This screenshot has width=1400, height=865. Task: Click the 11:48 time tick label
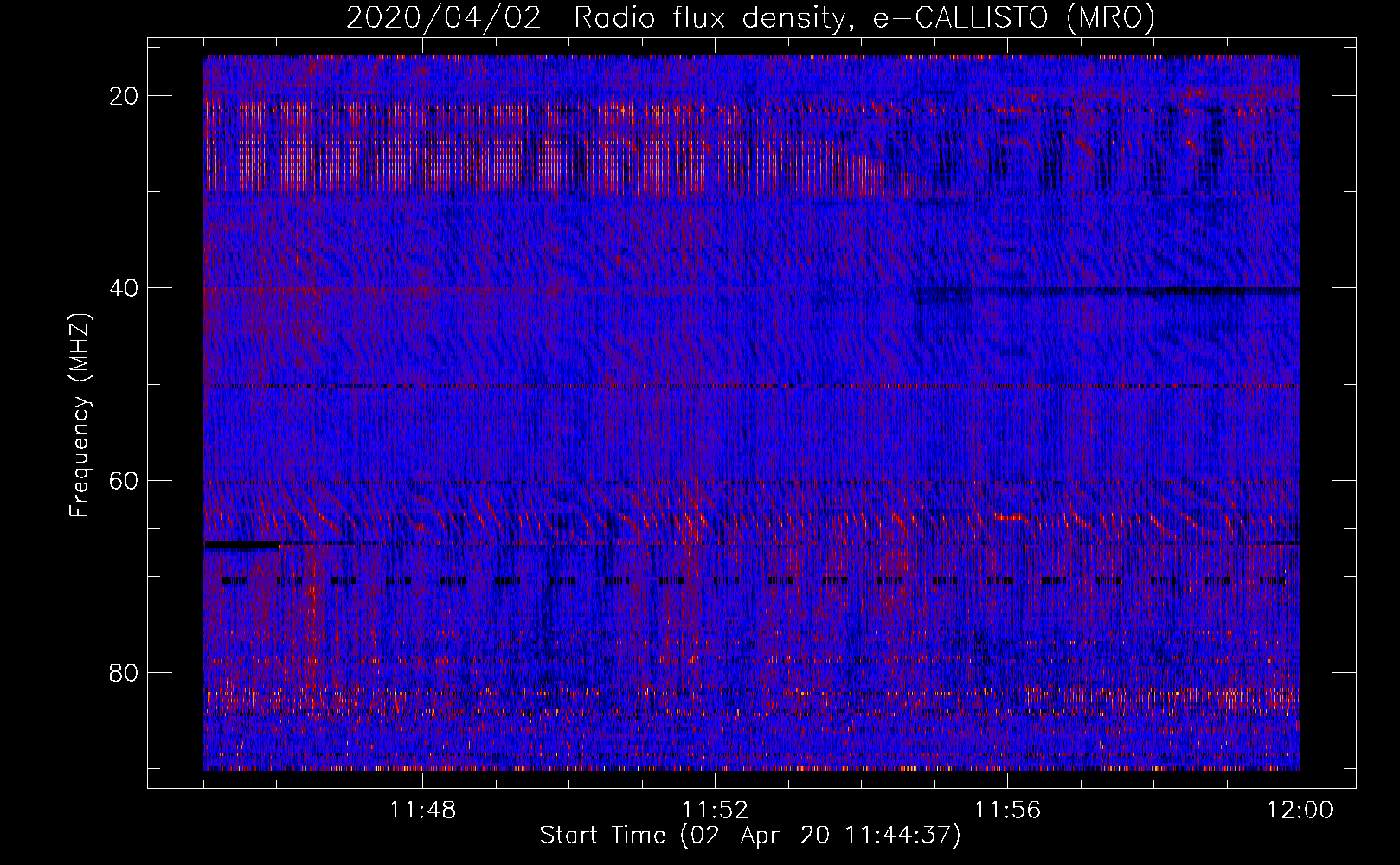422,811
